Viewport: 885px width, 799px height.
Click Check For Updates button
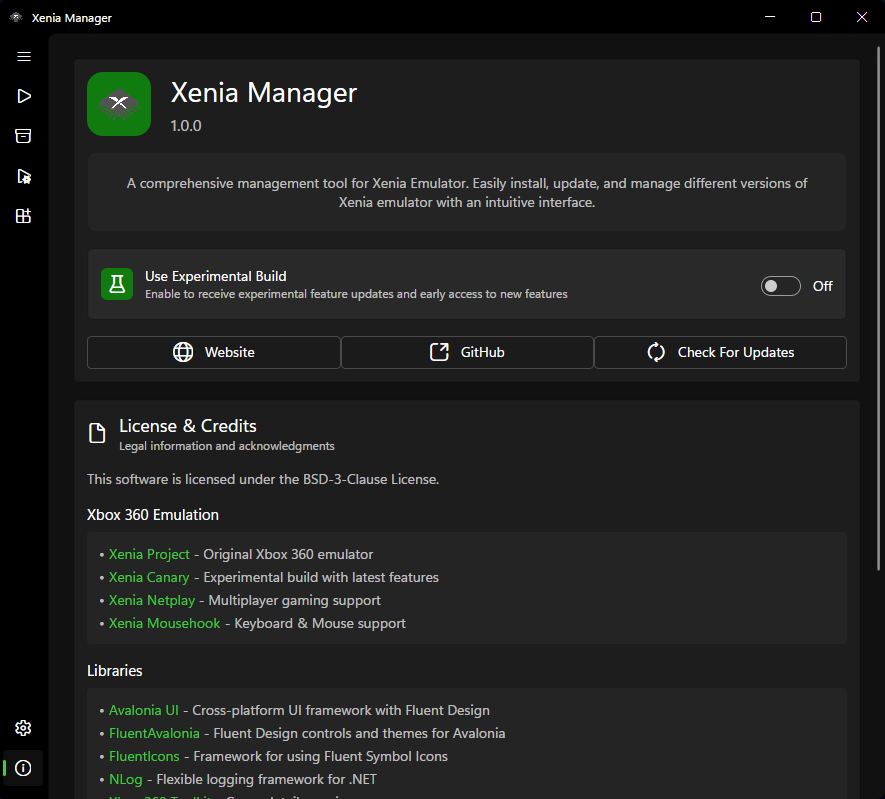(x=720, y=352)
